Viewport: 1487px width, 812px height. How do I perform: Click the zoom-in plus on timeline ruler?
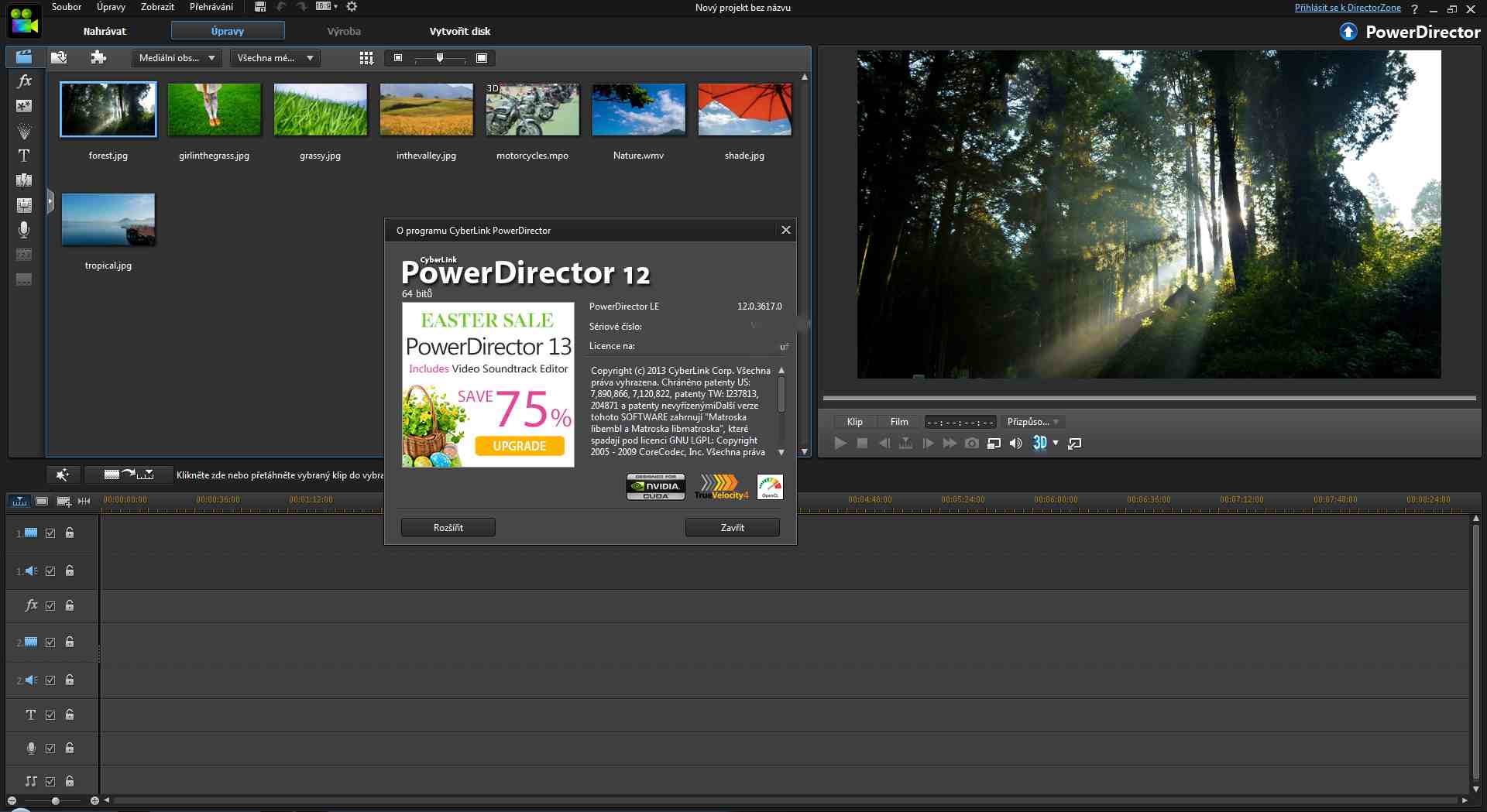pos(94,800)
